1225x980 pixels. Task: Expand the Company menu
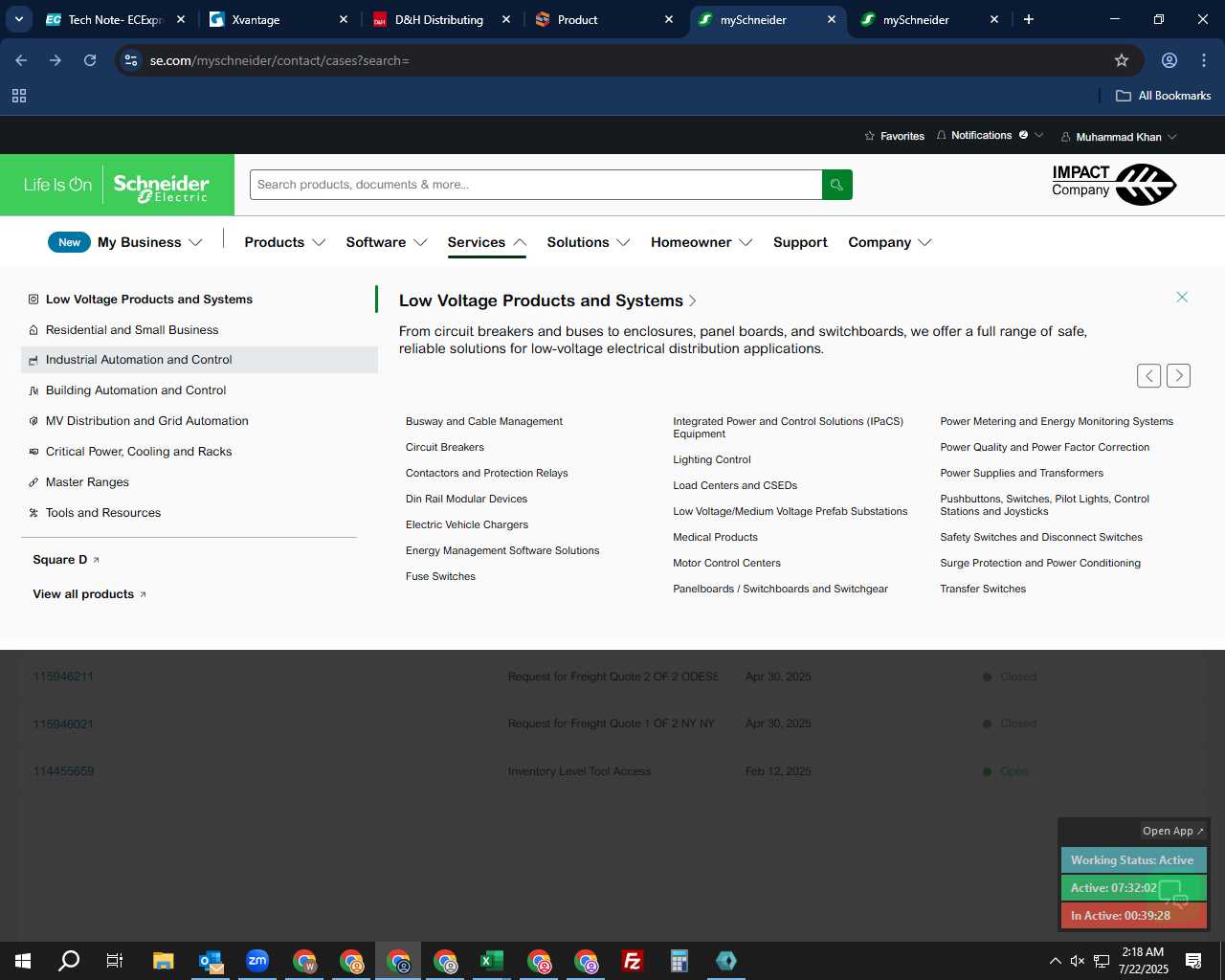[890, 242]
